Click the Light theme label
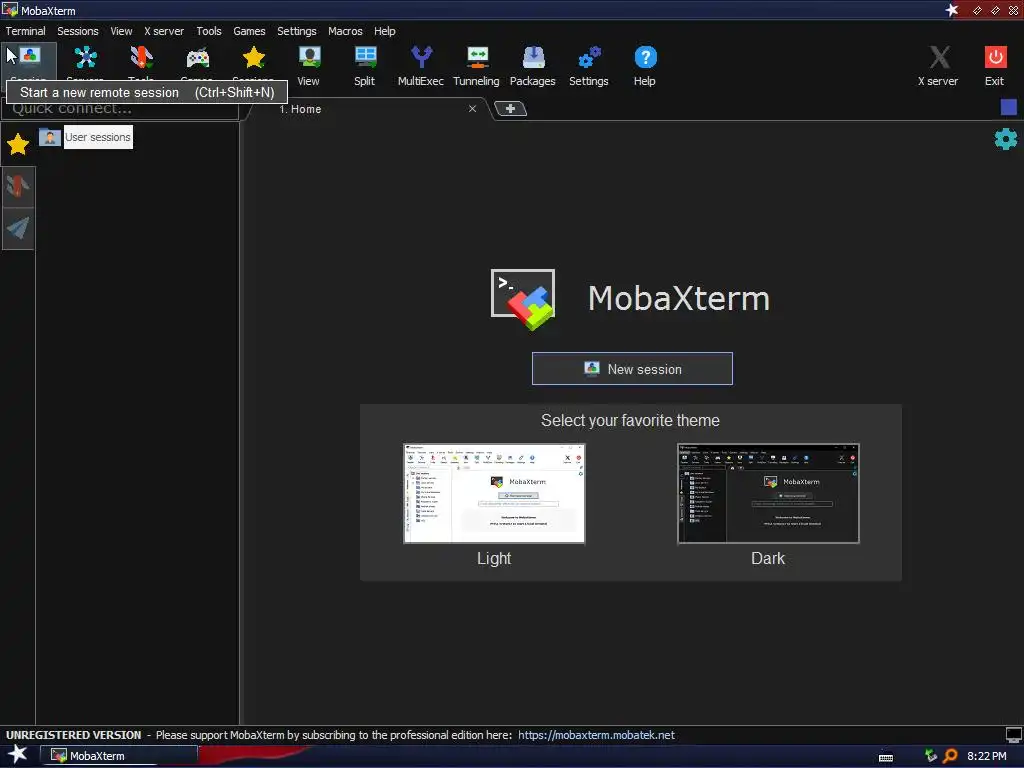1024x768 pixels. (494, 558)
